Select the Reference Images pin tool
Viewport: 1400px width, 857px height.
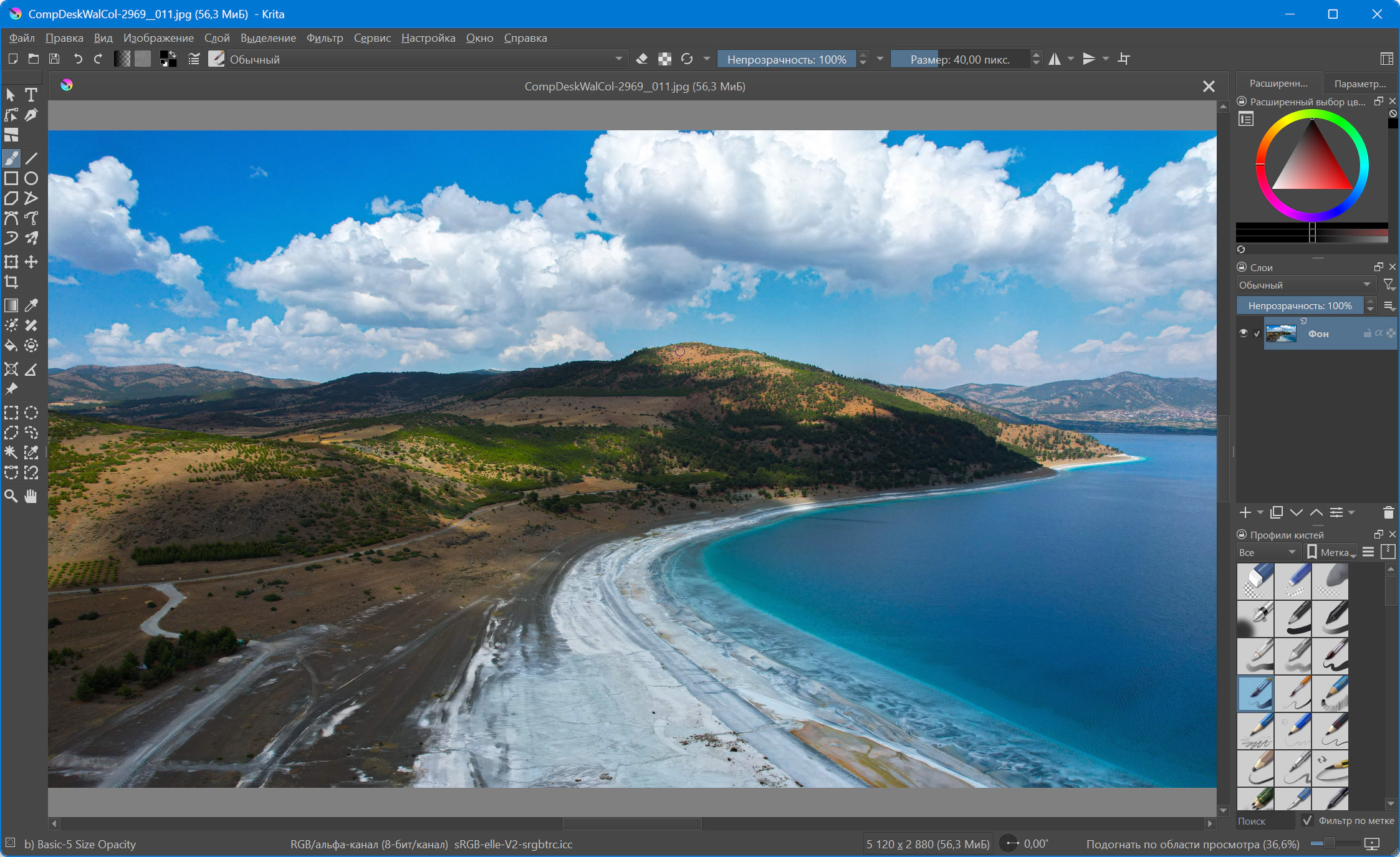coord(11,389)
